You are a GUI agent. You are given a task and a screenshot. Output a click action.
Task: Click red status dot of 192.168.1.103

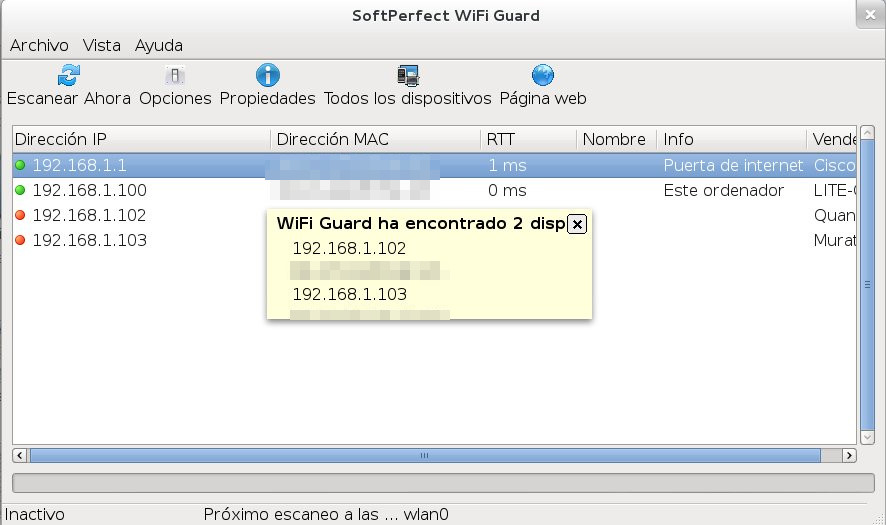click(x=20, y=240)
